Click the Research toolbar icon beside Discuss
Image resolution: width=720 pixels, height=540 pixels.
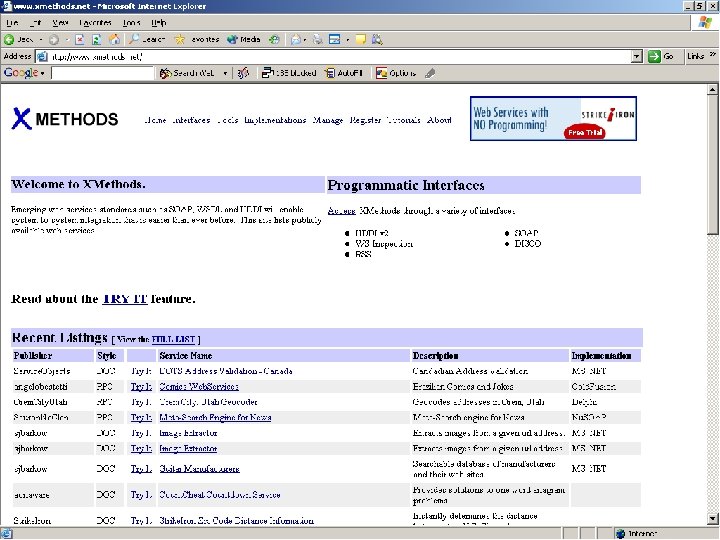tap(377, 39)
